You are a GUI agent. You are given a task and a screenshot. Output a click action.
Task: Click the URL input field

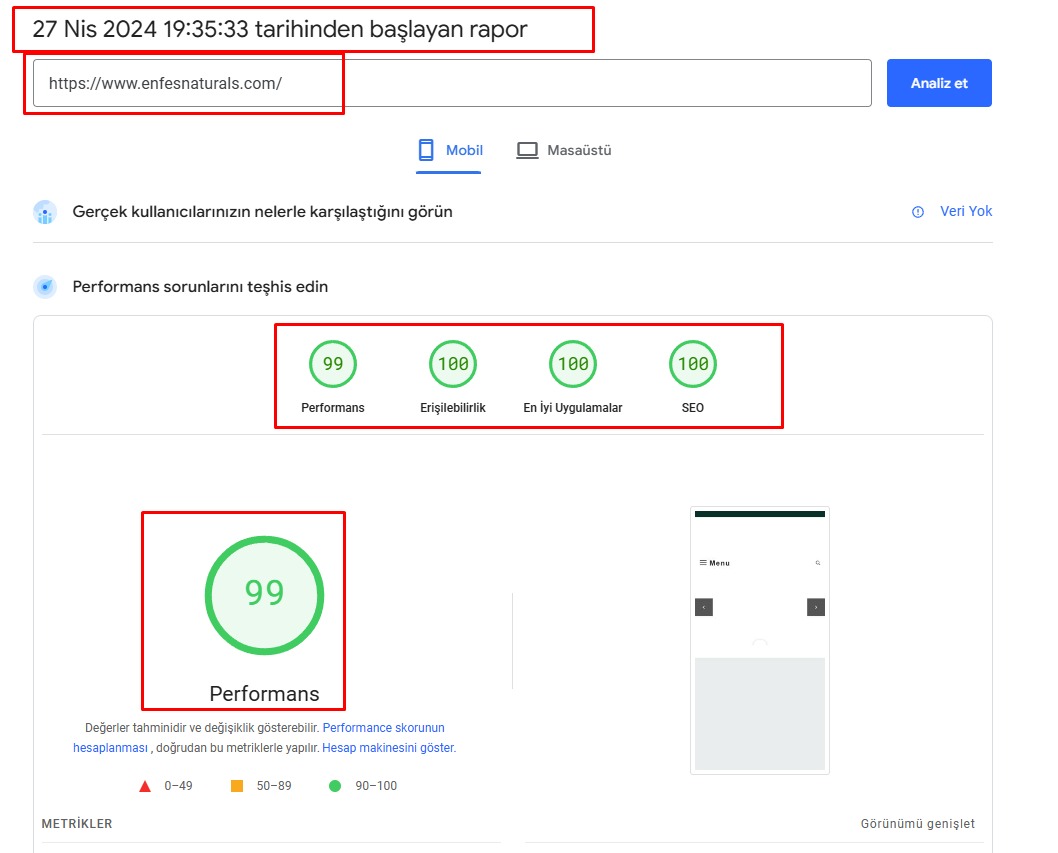(452, 84)
